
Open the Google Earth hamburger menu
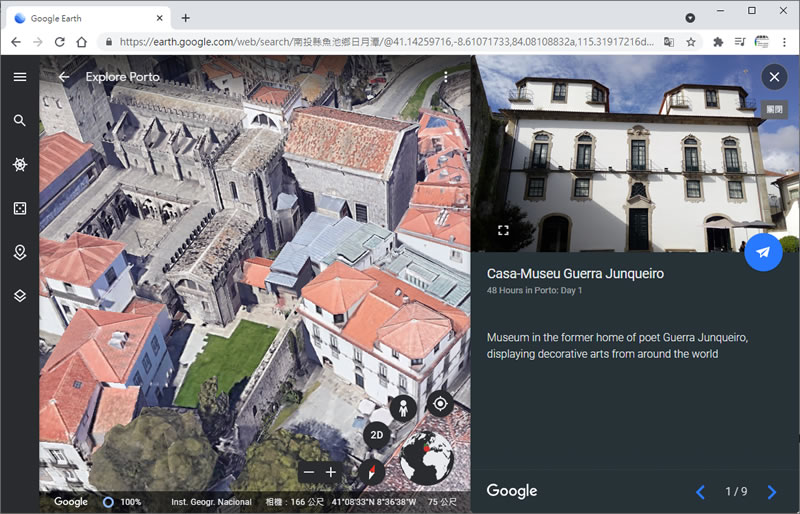click(x=20, y=77)
